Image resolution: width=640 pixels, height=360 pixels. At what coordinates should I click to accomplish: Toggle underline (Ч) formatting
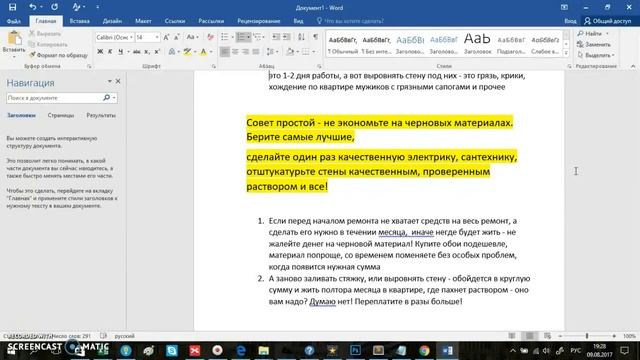120,51
